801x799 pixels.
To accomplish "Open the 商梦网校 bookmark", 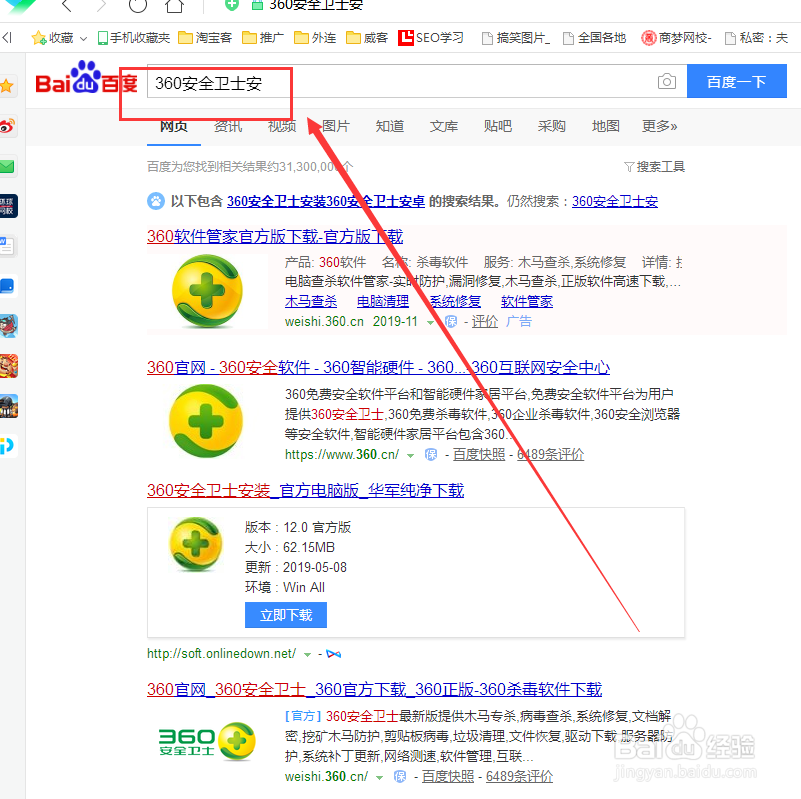I will pos(676,38).
